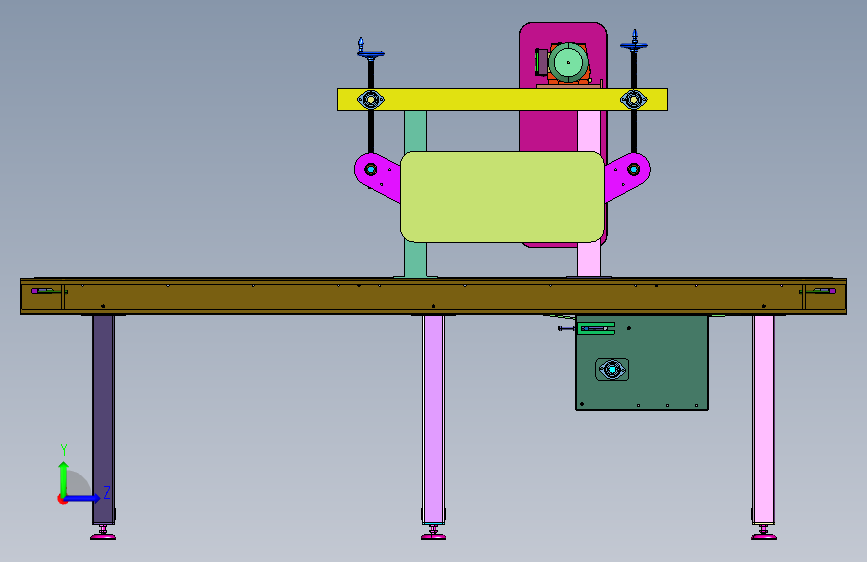867x562 pixels.
Task: Select the left black threaded rod
Action: [371, 132]
